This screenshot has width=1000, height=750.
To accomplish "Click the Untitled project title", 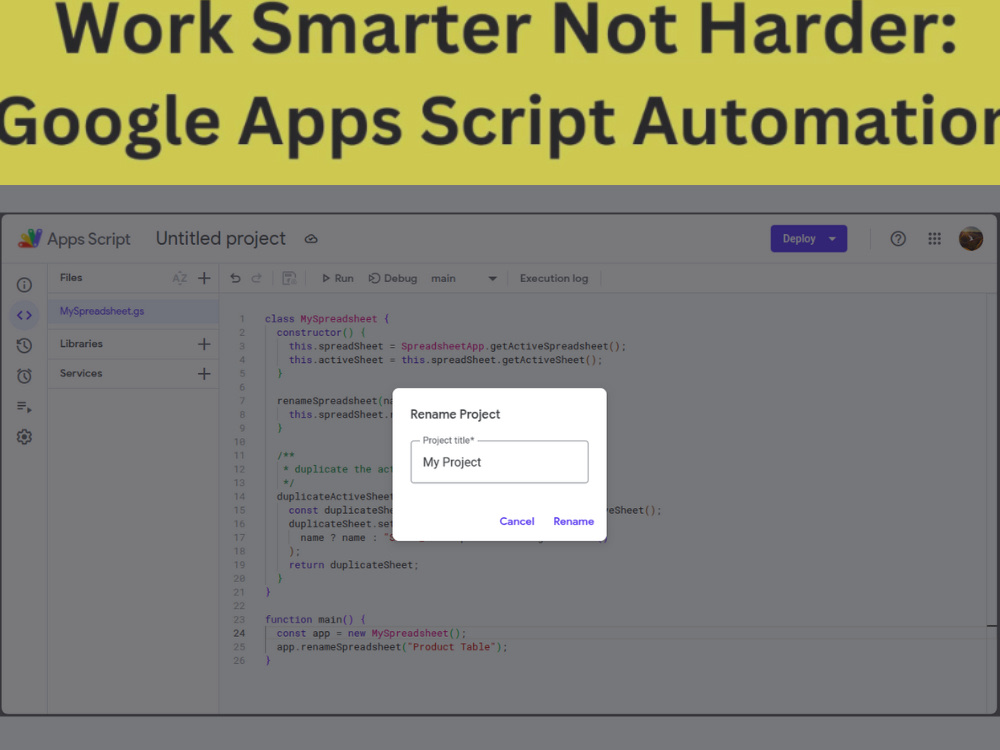I will coord(221,239).
